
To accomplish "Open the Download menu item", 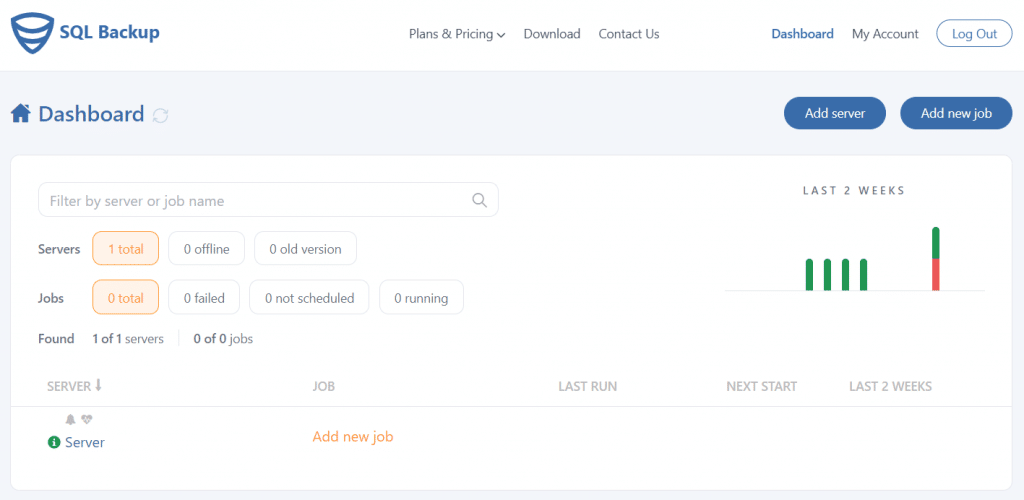I will [x=552, y=34].
